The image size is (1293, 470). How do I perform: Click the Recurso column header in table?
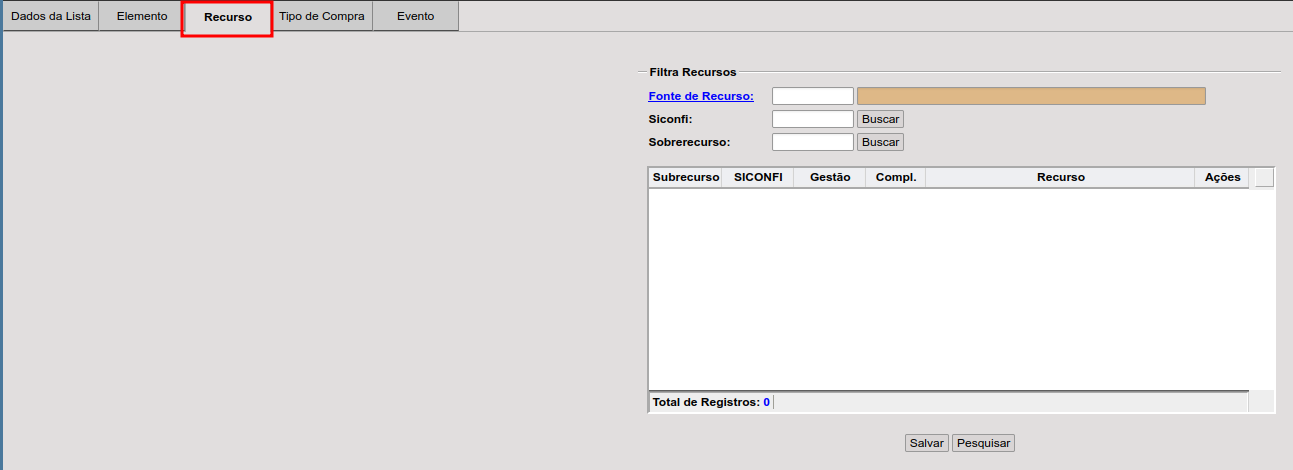point(1060,177)
